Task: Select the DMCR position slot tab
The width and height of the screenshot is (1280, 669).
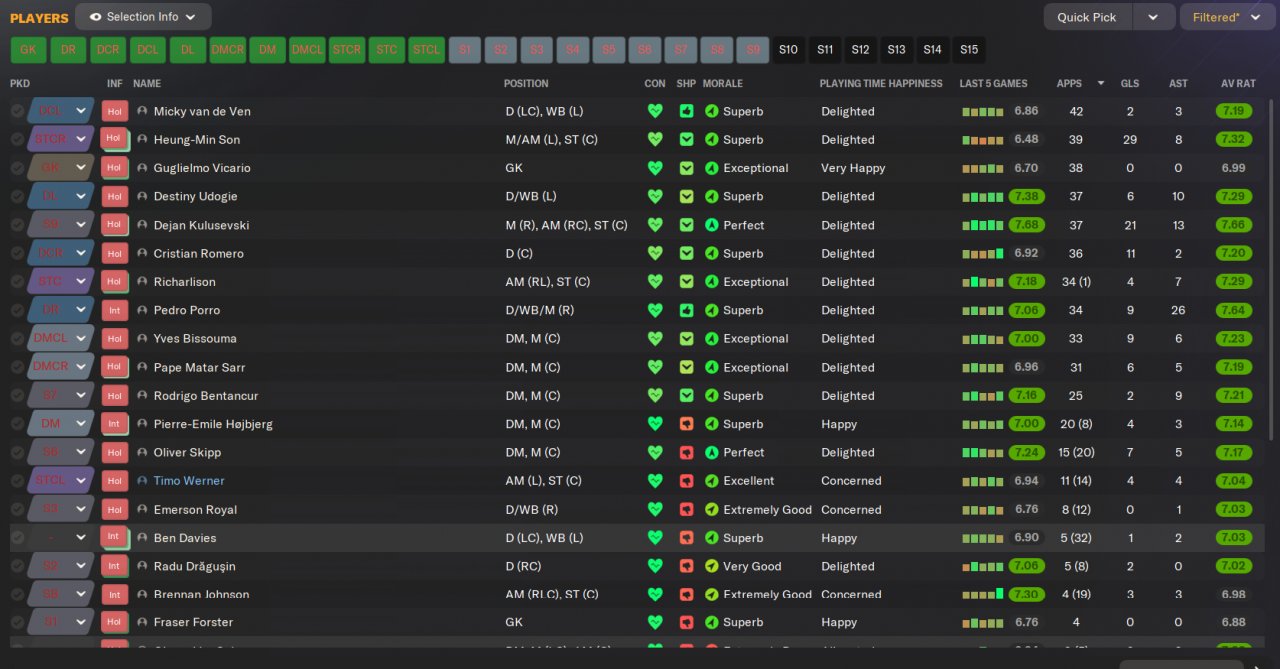Action: (x=227, y=49)
